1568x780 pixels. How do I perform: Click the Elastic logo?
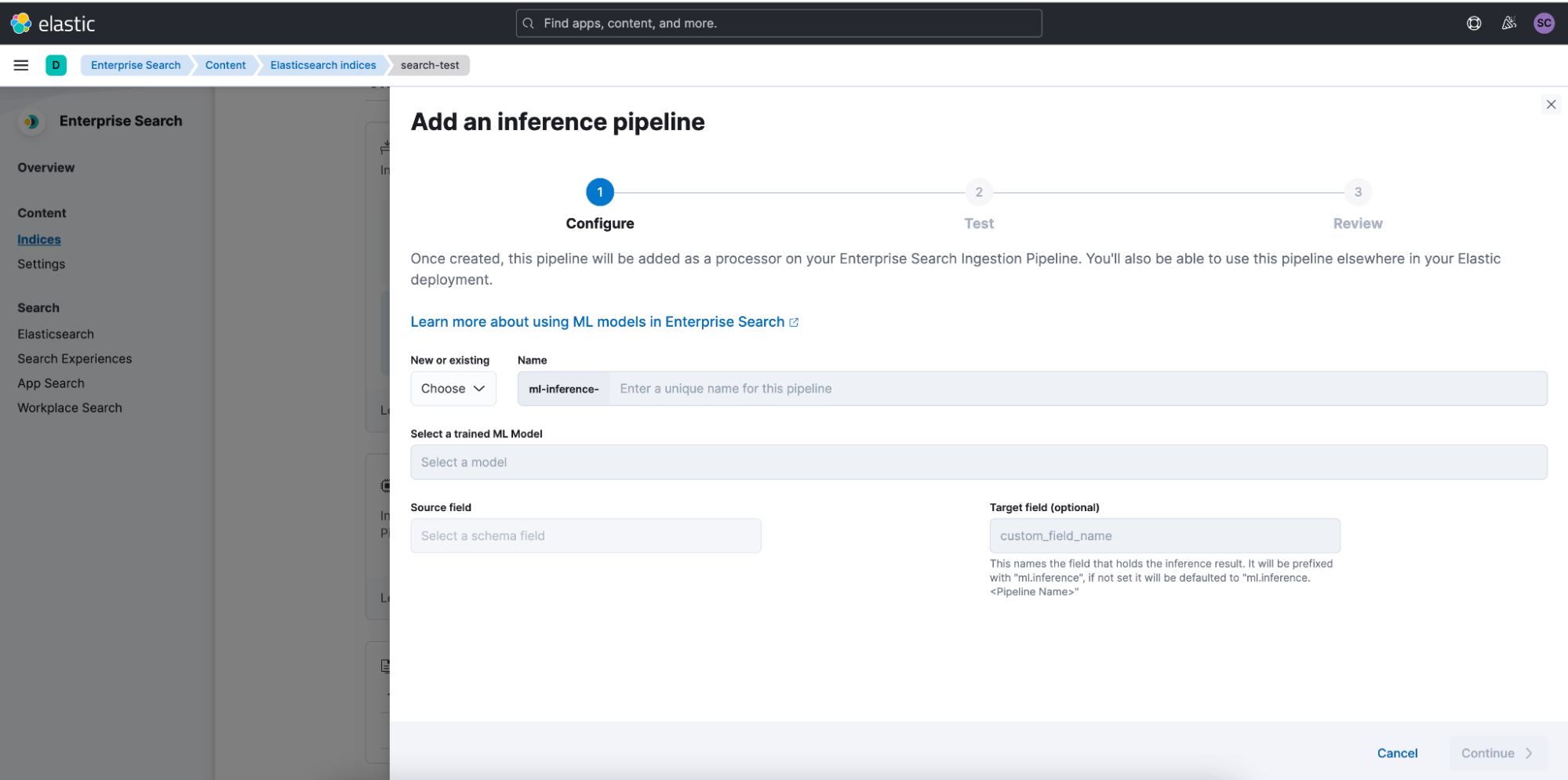pos(53,24)
